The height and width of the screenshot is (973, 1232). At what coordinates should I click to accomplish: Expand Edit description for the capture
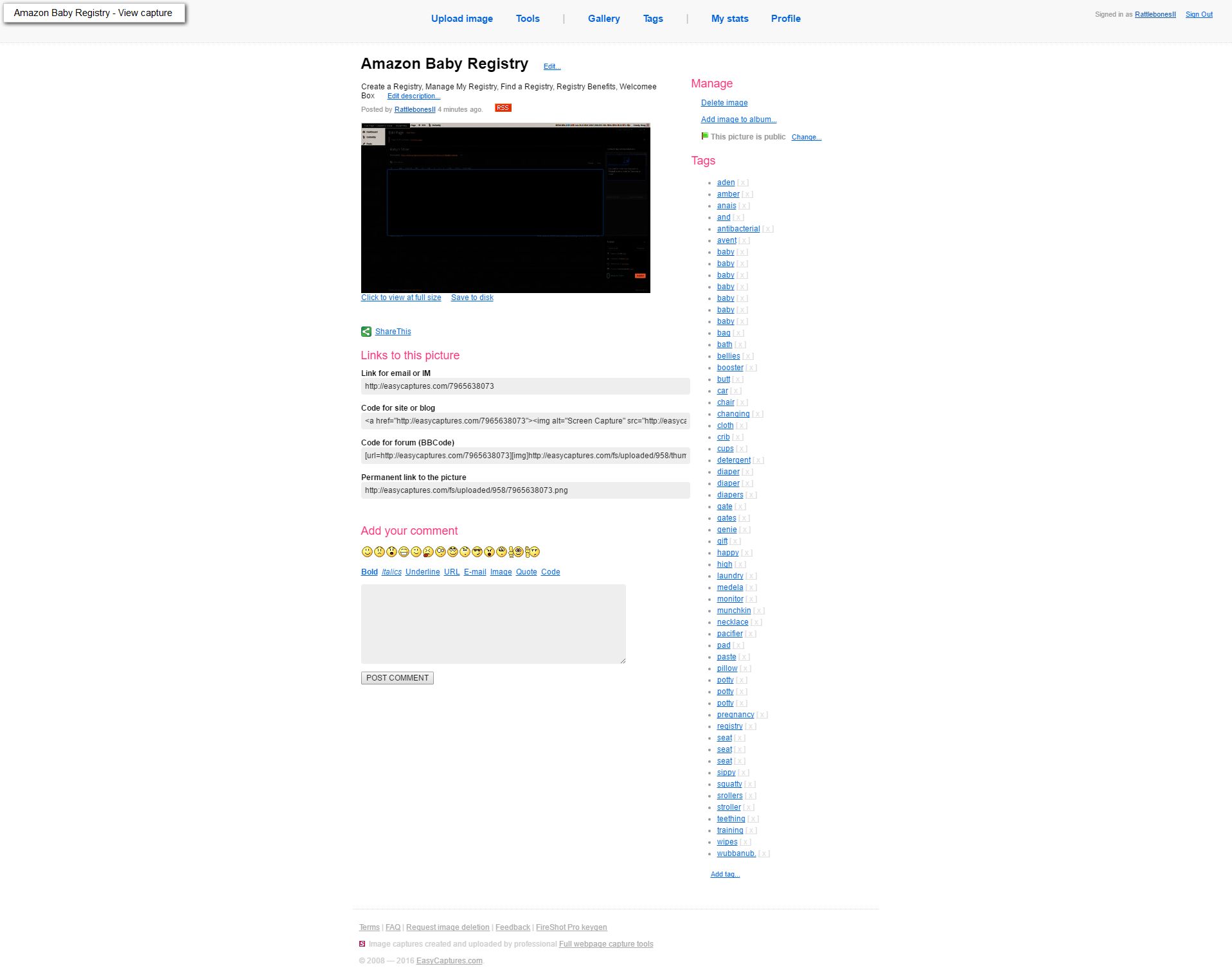(x=413, y=96)
